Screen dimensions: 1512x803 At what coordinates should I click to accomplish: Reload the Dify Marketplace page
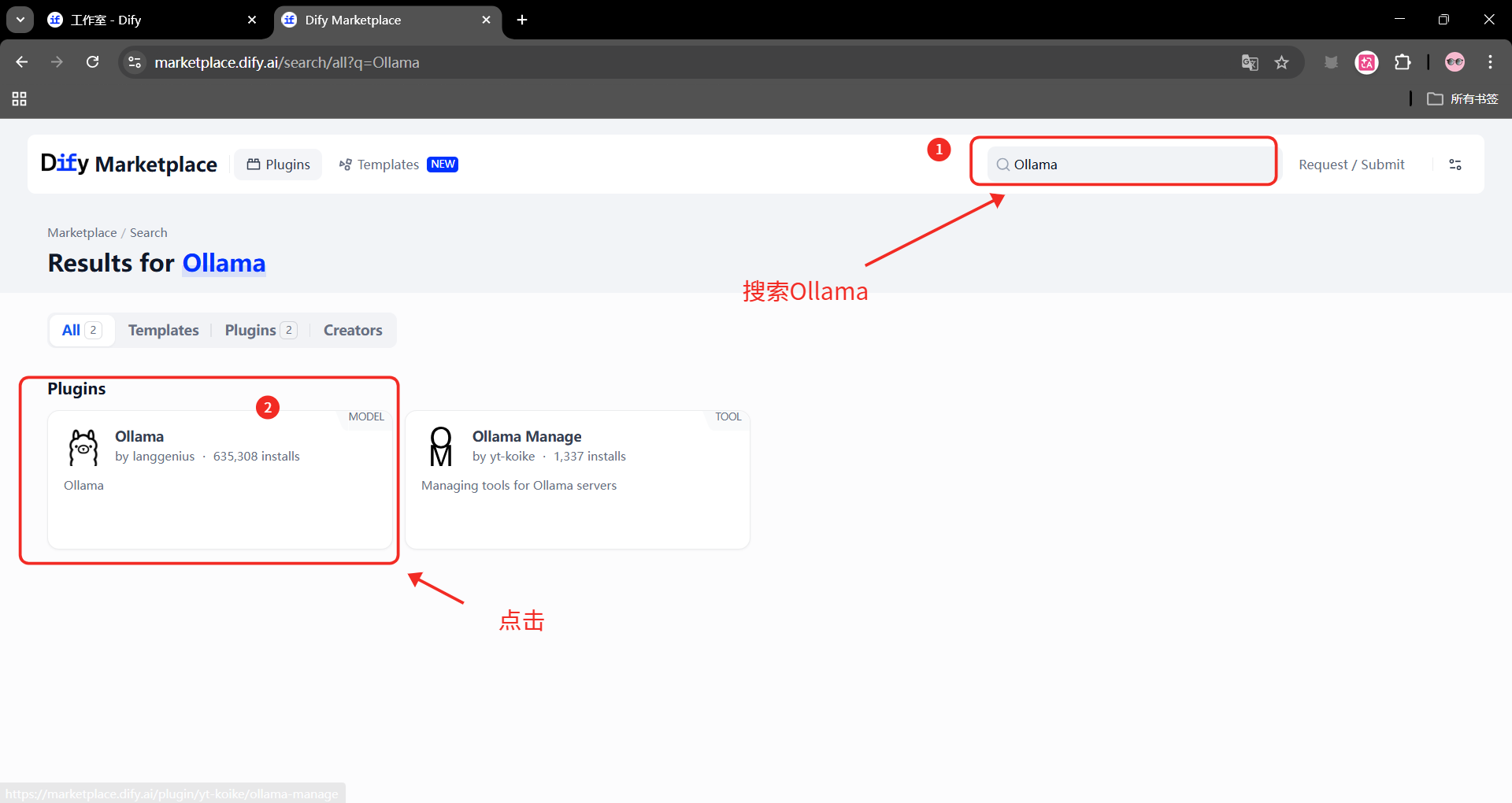(x=93, y=62)
